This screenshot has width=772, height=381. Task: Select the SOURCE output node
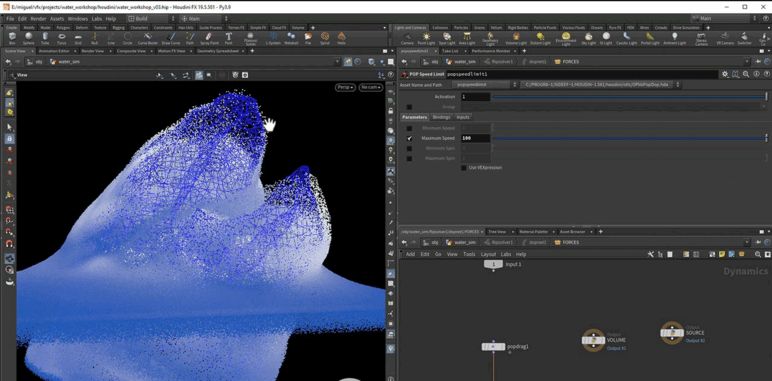click(672, 333)
